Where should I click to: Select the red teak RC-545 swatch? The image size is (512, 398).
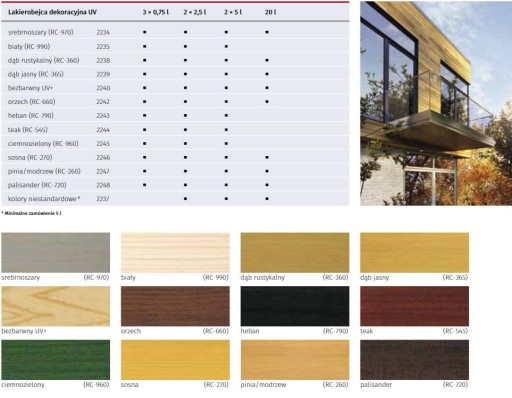pos(414,306)
